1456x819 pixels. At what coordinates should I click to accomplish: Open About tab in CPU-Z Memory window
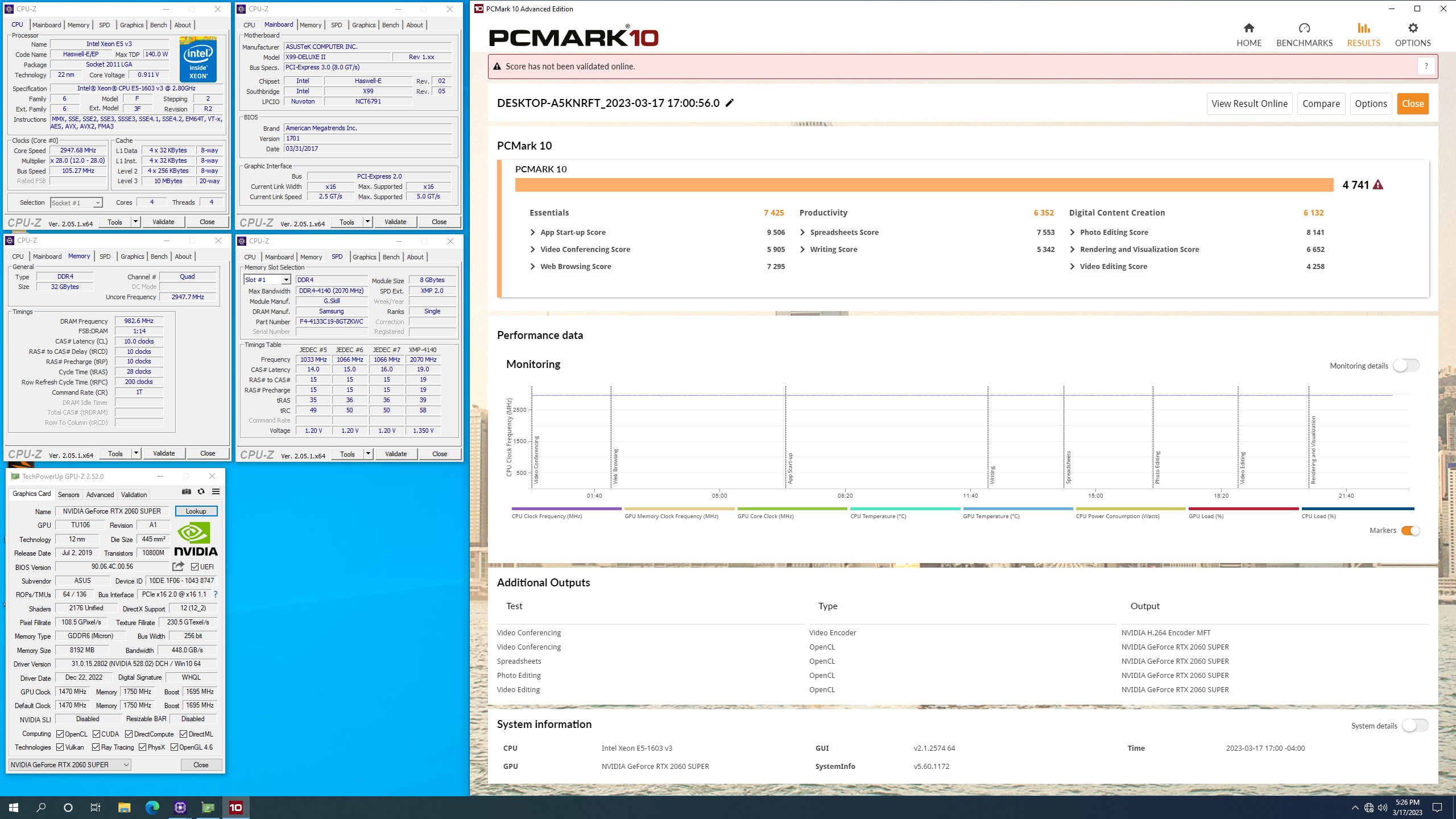pos(183,257)
